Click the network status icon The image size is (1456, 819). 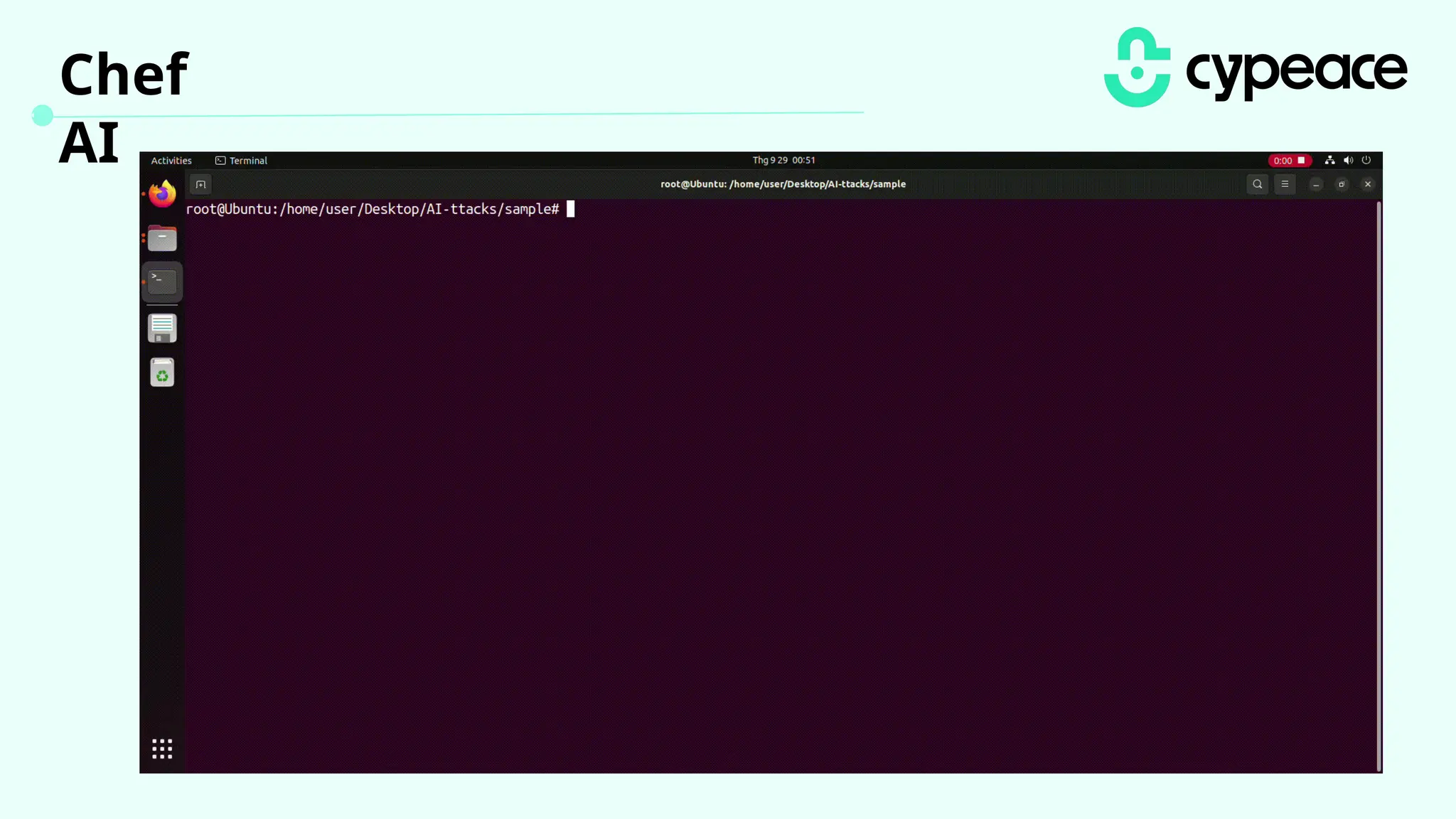1329,161
